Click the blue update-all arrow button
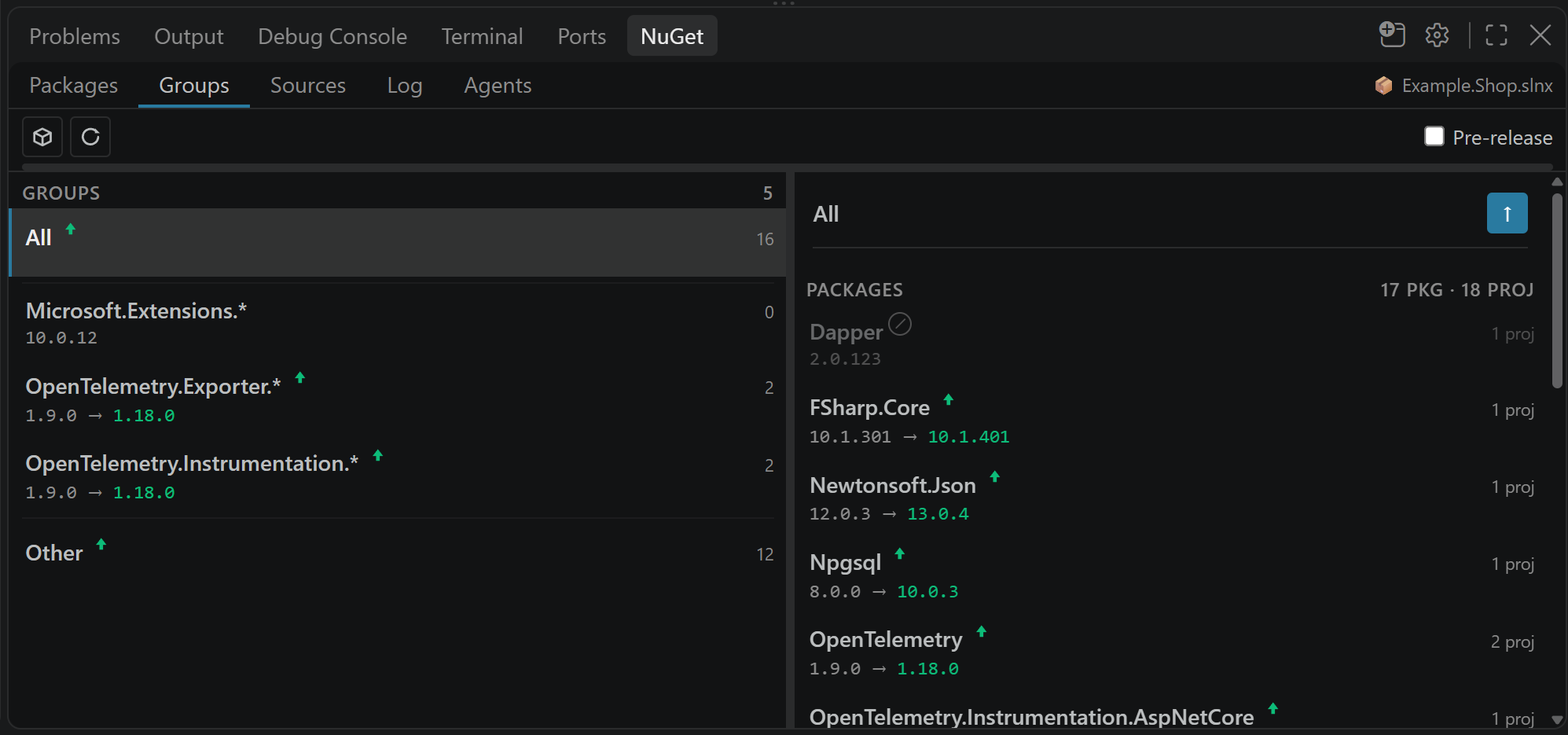 coord(1507,213)
